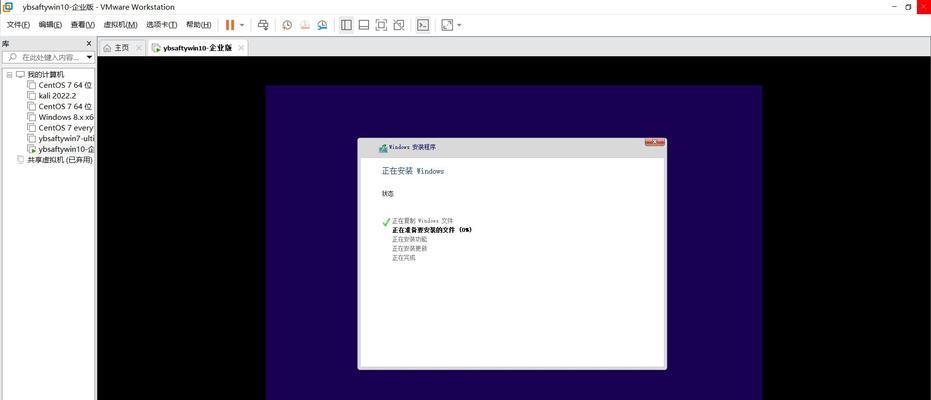Click 正在准备要安装的文件 (0%) progress text

tap(432, 230)
